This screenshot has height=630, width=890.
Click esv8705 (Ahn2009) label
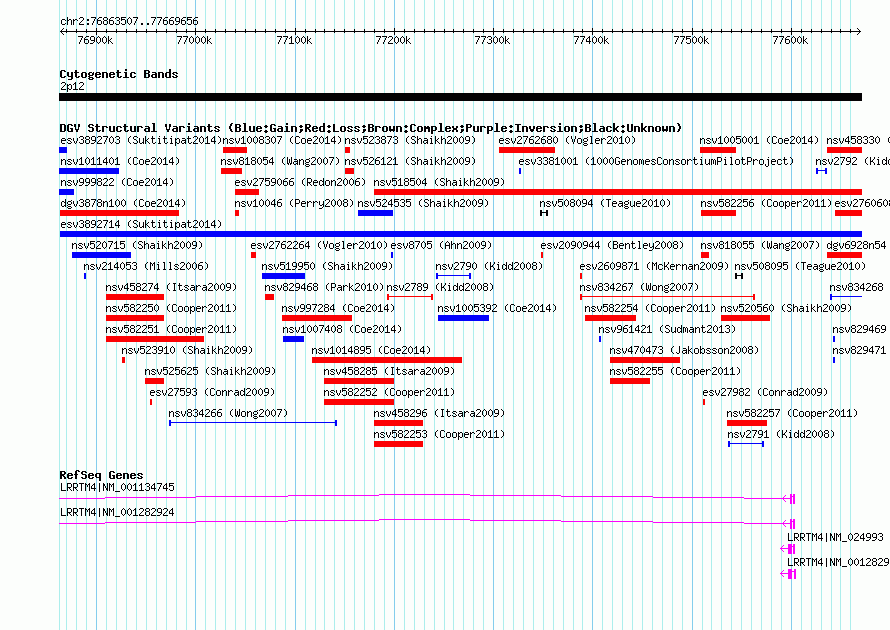click(x=441, y=245)
